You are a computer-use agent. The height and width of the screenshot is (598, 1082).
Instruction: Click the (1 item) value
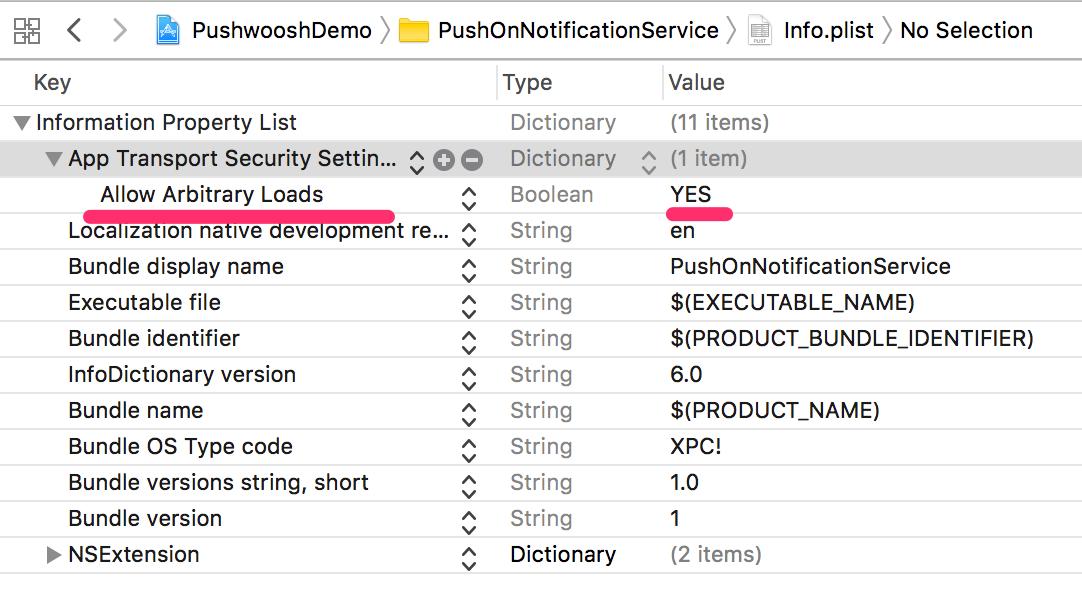pyautogui.click(x=709, y=159)
